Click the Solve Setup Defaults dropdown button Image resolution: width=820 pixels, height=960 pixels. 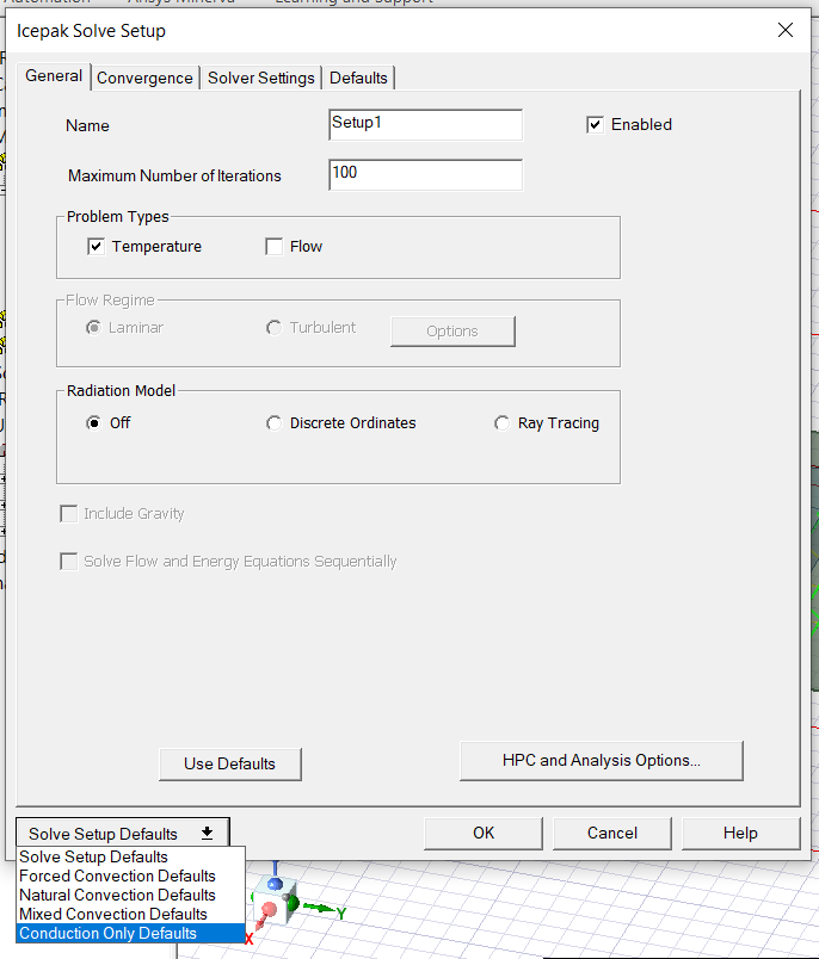122,833
